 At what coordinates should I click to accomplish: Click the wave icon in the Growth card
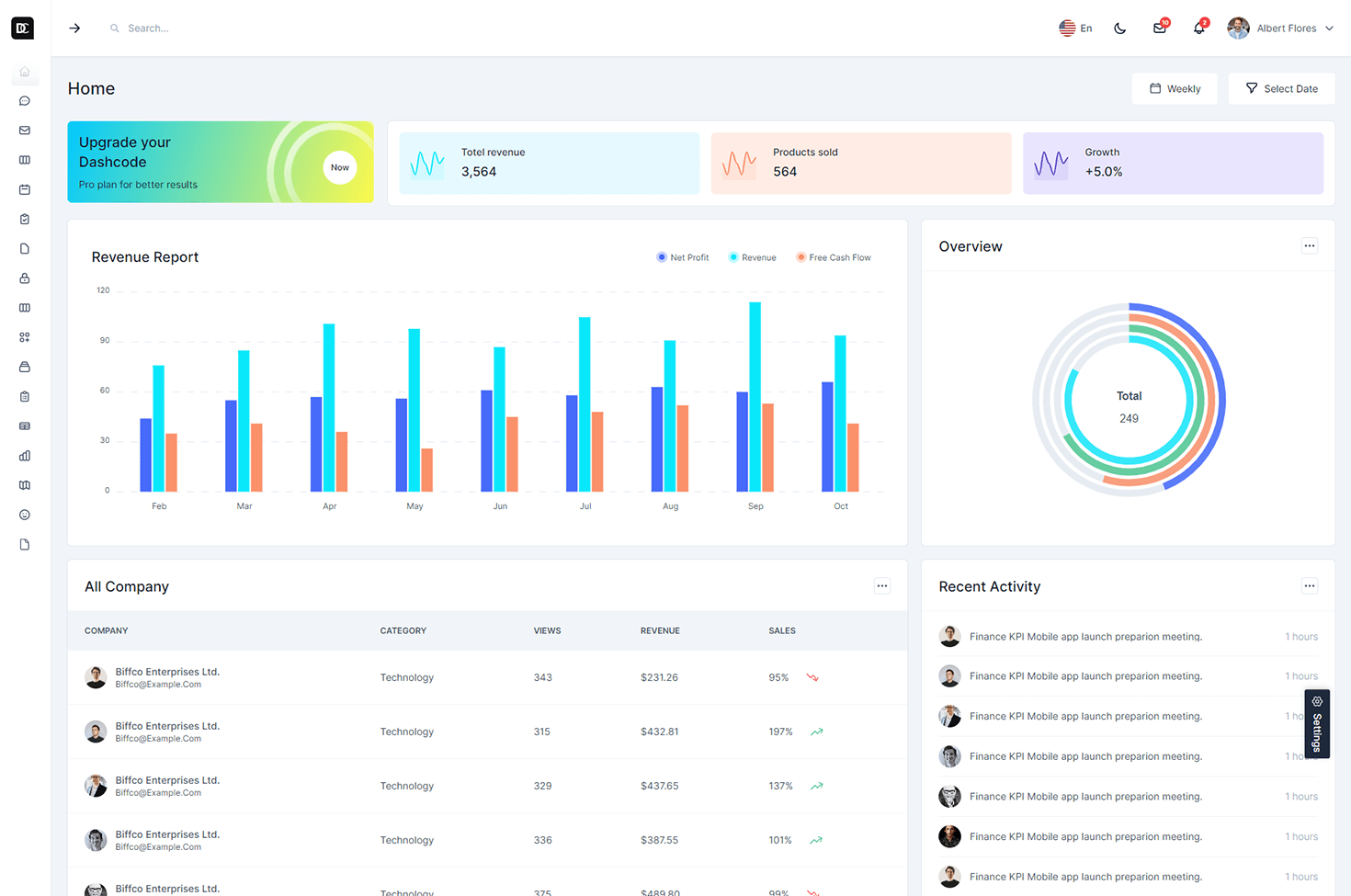pos(1050,164)
